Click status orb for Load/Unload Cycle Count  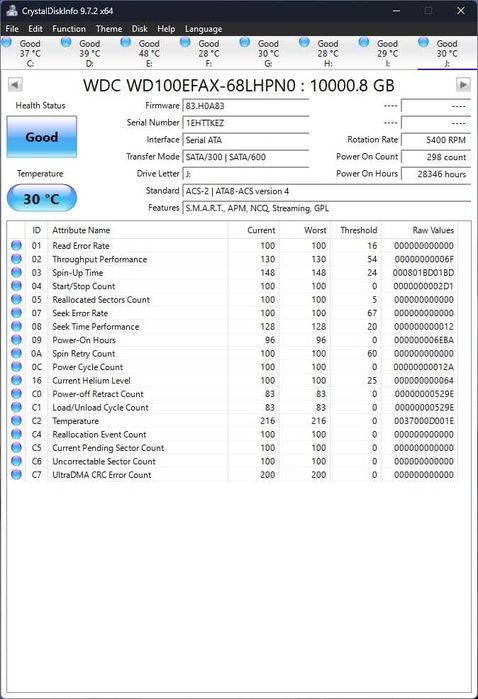click(x=16, y=407)
